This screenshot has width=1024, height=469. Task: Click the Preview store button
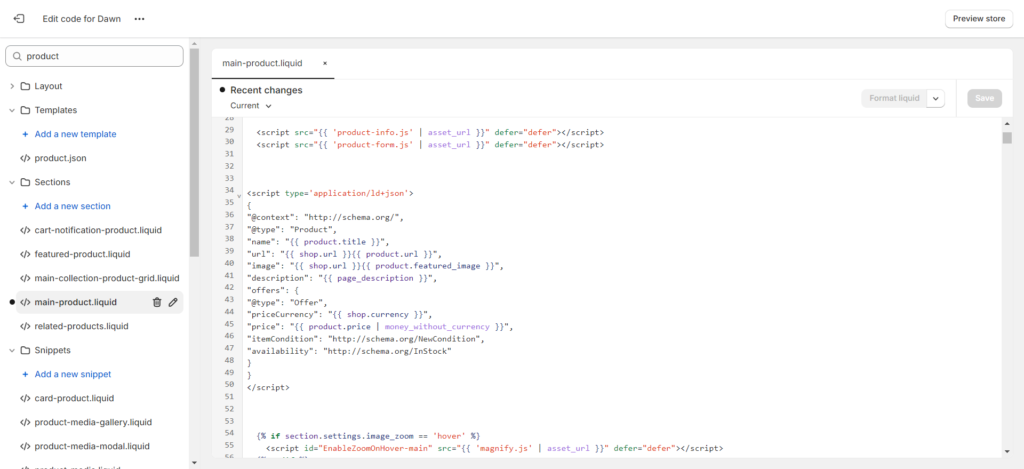coord(979,18)
